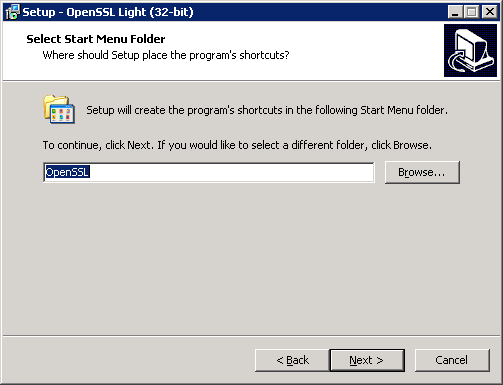Click empty area right of OpenSSL text in field
503x385 pixels.
click(230, 172)
